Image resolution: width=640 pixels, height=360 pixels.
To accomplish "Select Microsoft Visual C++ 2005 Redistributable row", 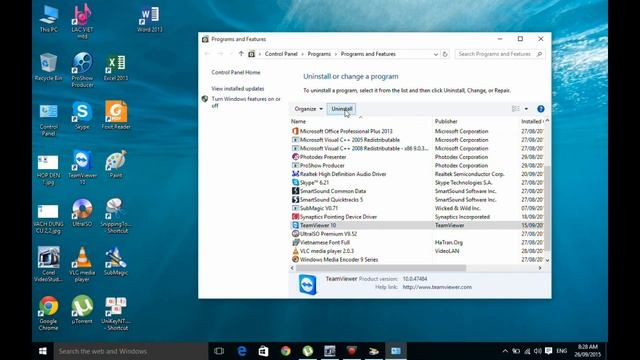I will pos(416,140).
